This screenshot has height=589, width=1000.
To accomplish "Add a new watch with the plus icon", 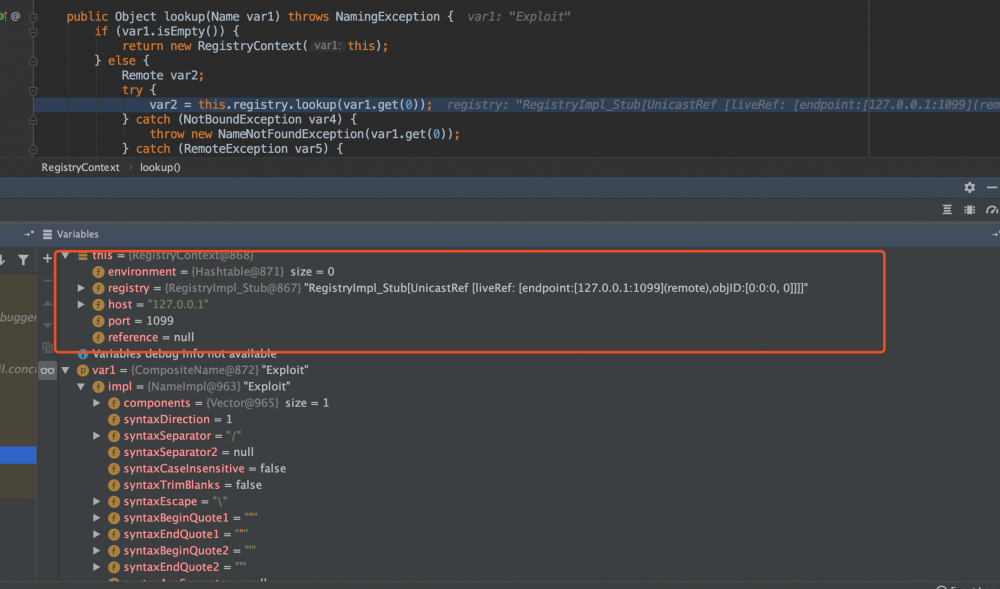I will pos(47,258).
